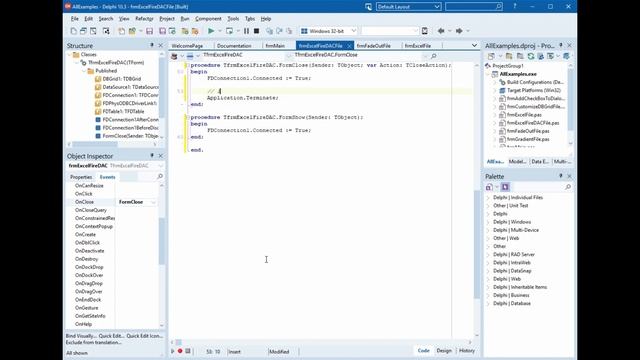Screen dimensions: 640x360
Task: Open the Component menu
Action: [x=208, y=19]
